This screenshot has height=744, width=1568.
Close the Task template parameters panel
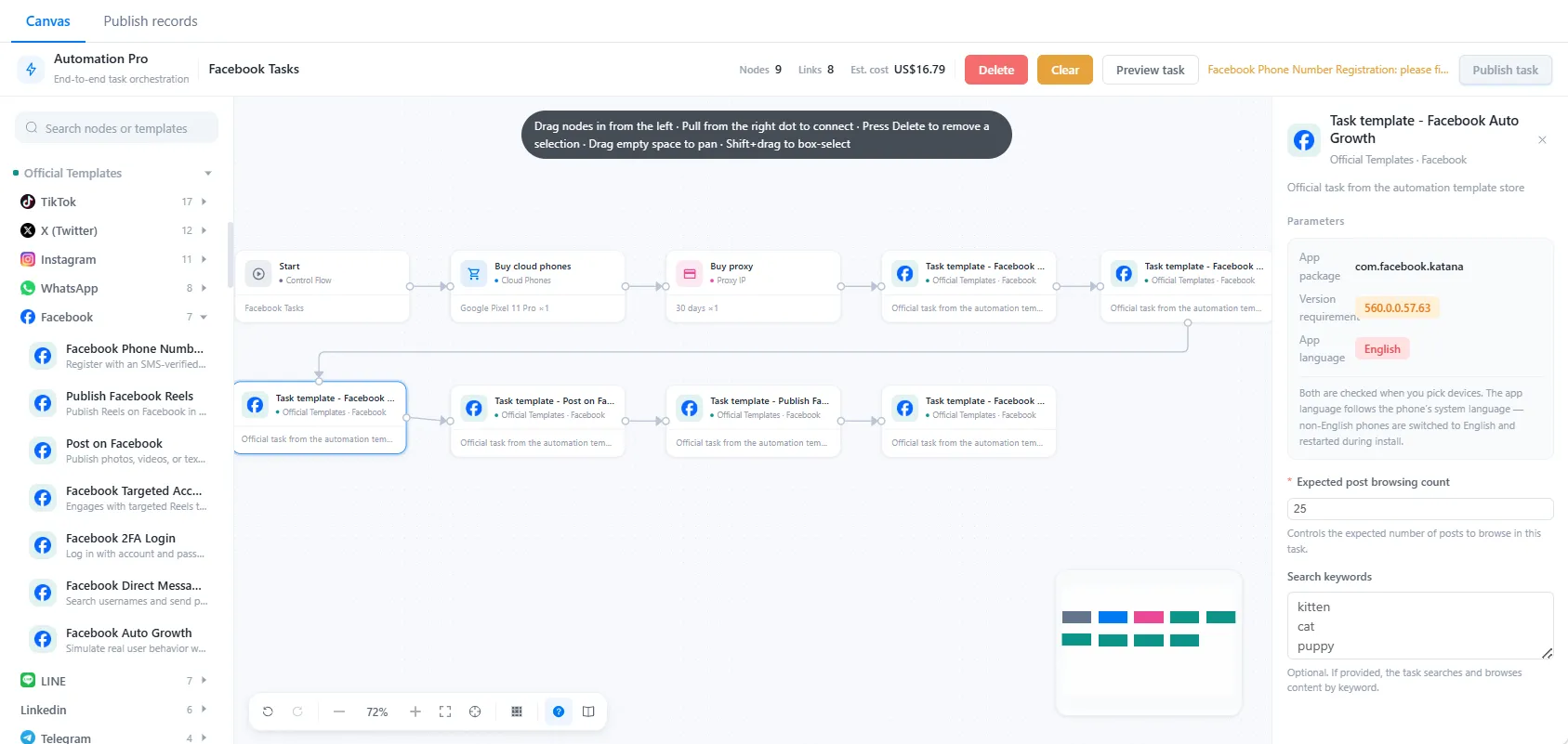(x=1542, y=140)
